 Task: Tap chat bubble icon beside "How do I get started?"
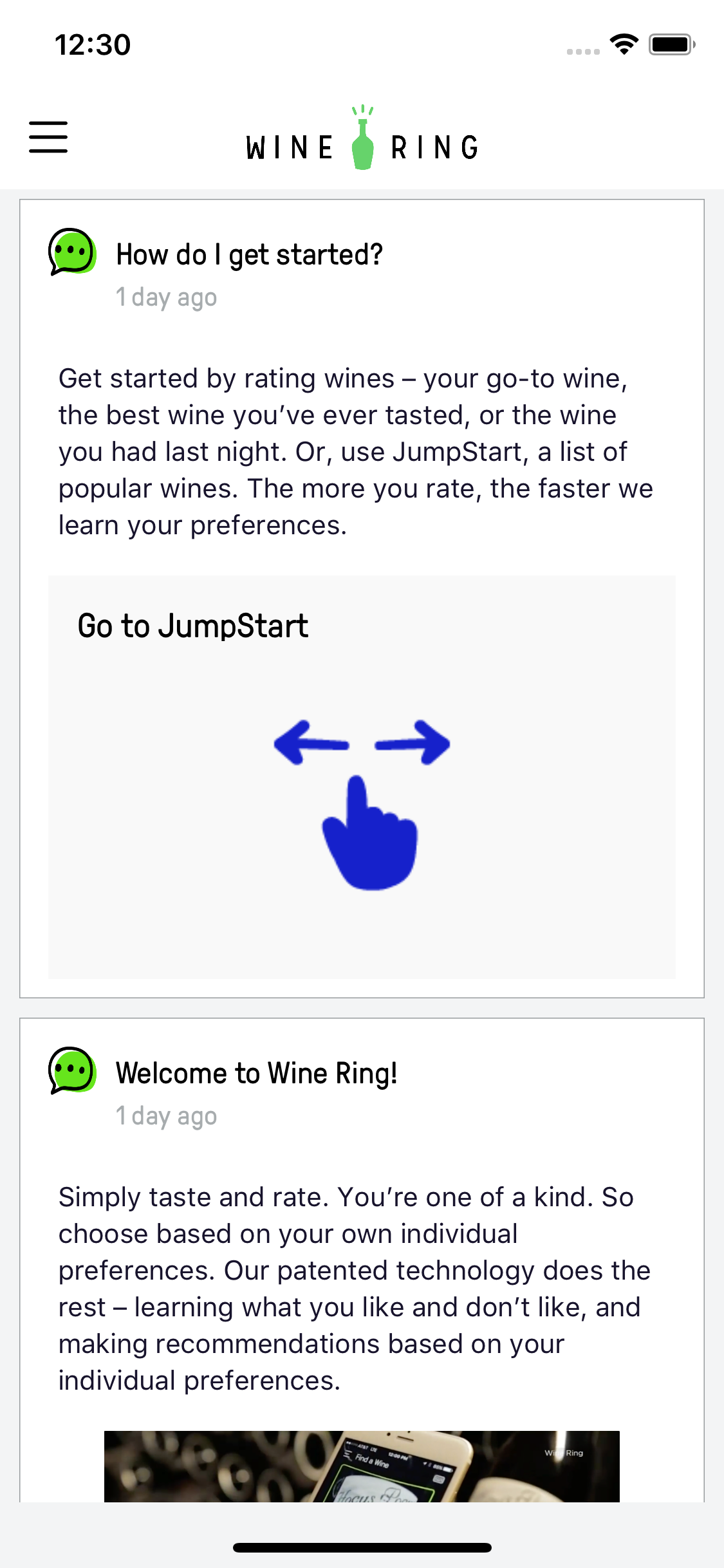click(72, 252)
